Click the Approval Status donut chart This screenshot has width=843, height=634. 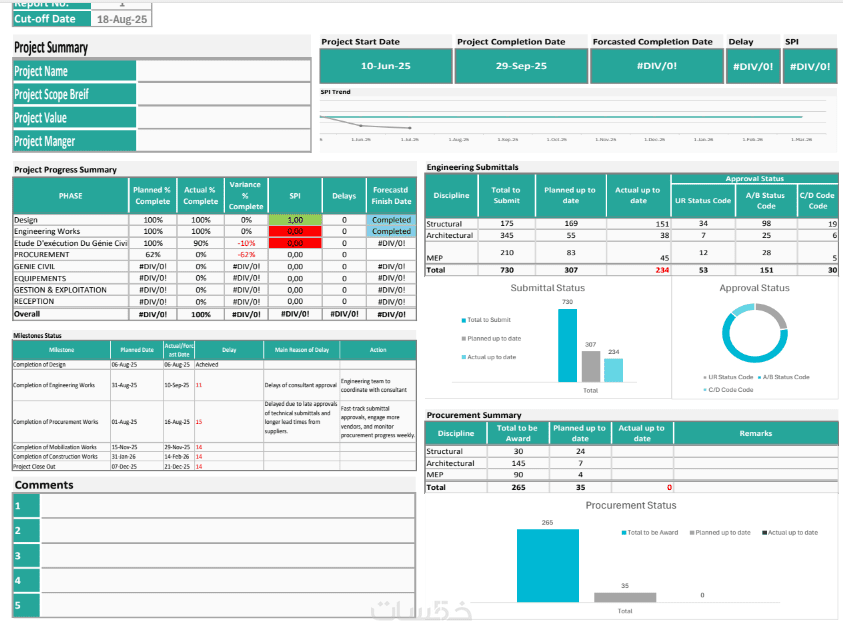(754, 333)
